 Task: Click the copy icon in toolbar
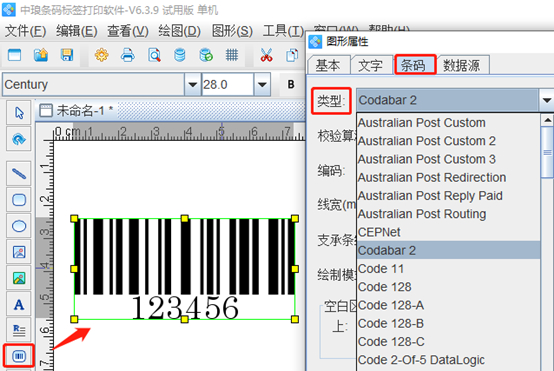[292, 55]
